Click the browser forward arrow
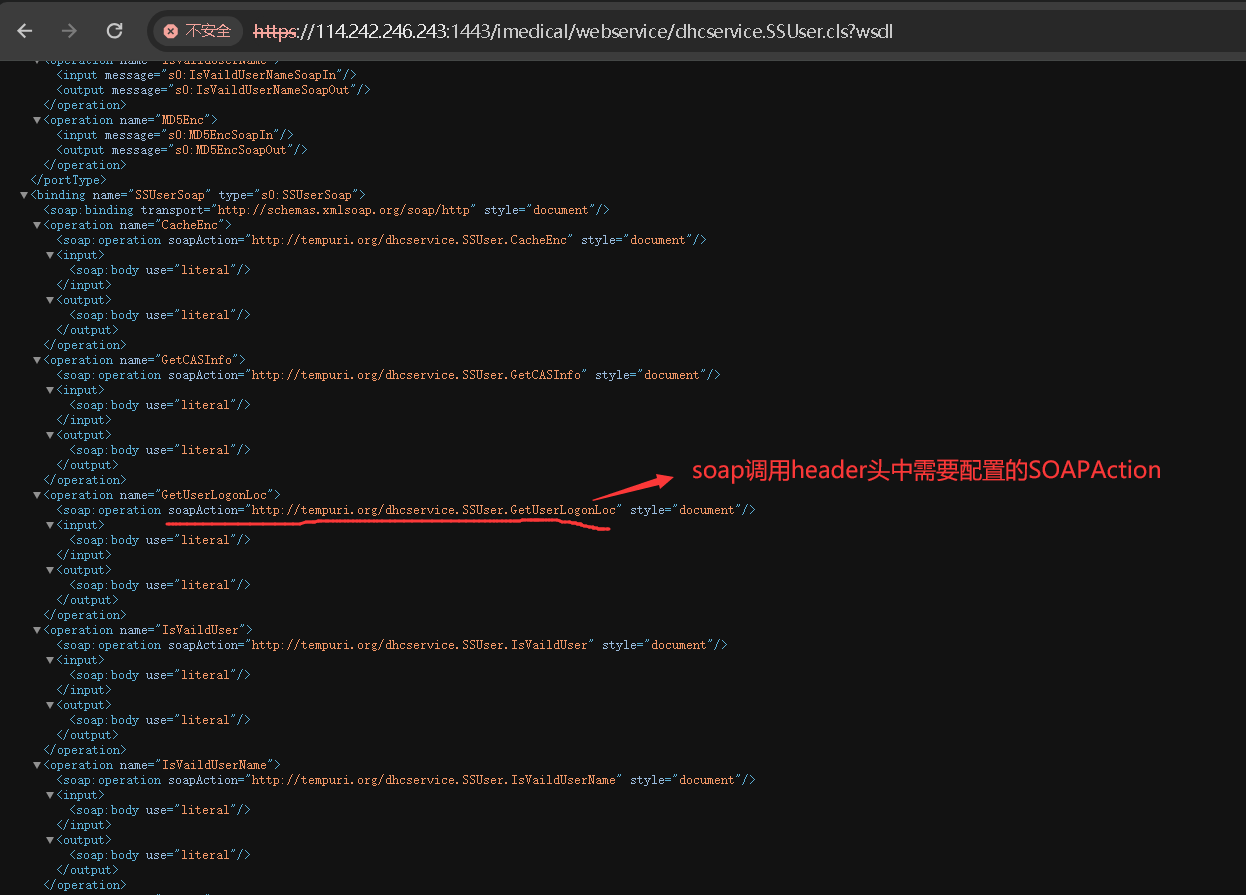Viewport: 1246px width, 895px height. coord(69,31)
